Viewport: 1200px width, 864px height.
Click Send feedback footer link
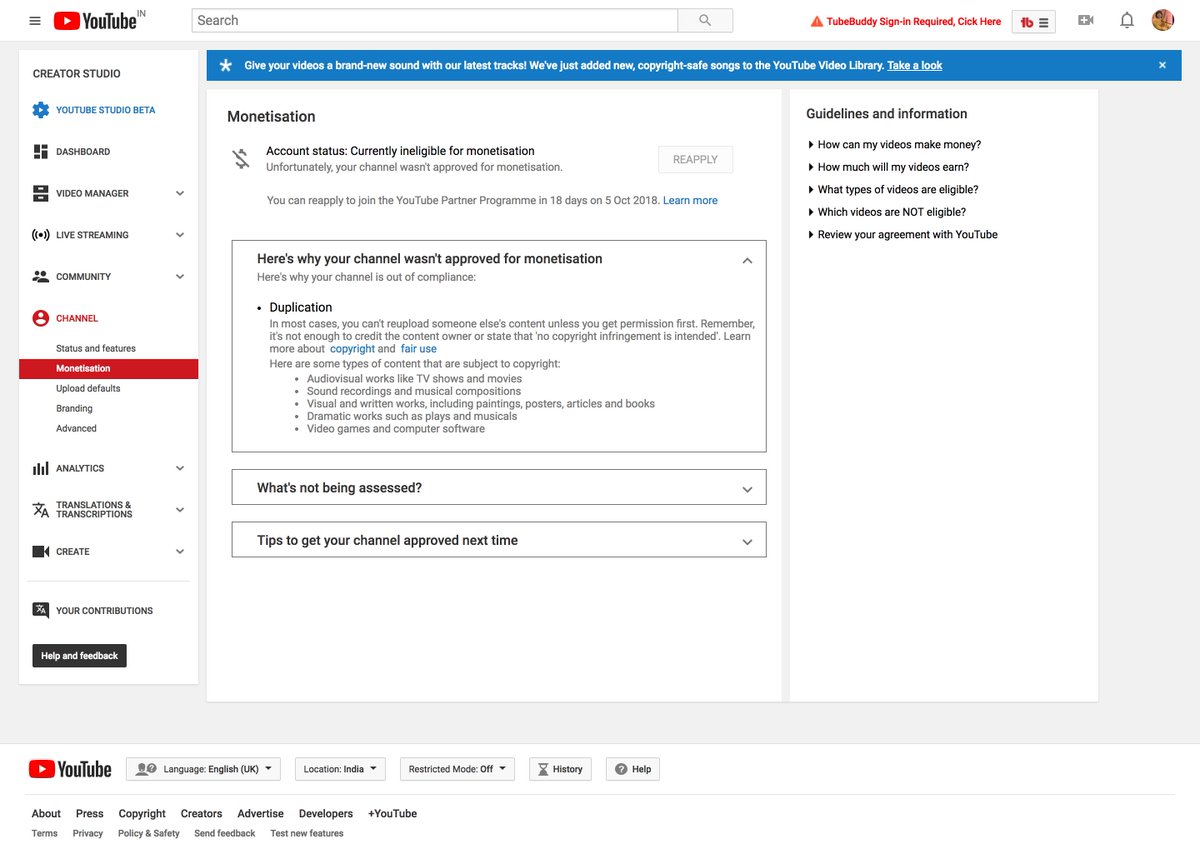coord(225,834)
